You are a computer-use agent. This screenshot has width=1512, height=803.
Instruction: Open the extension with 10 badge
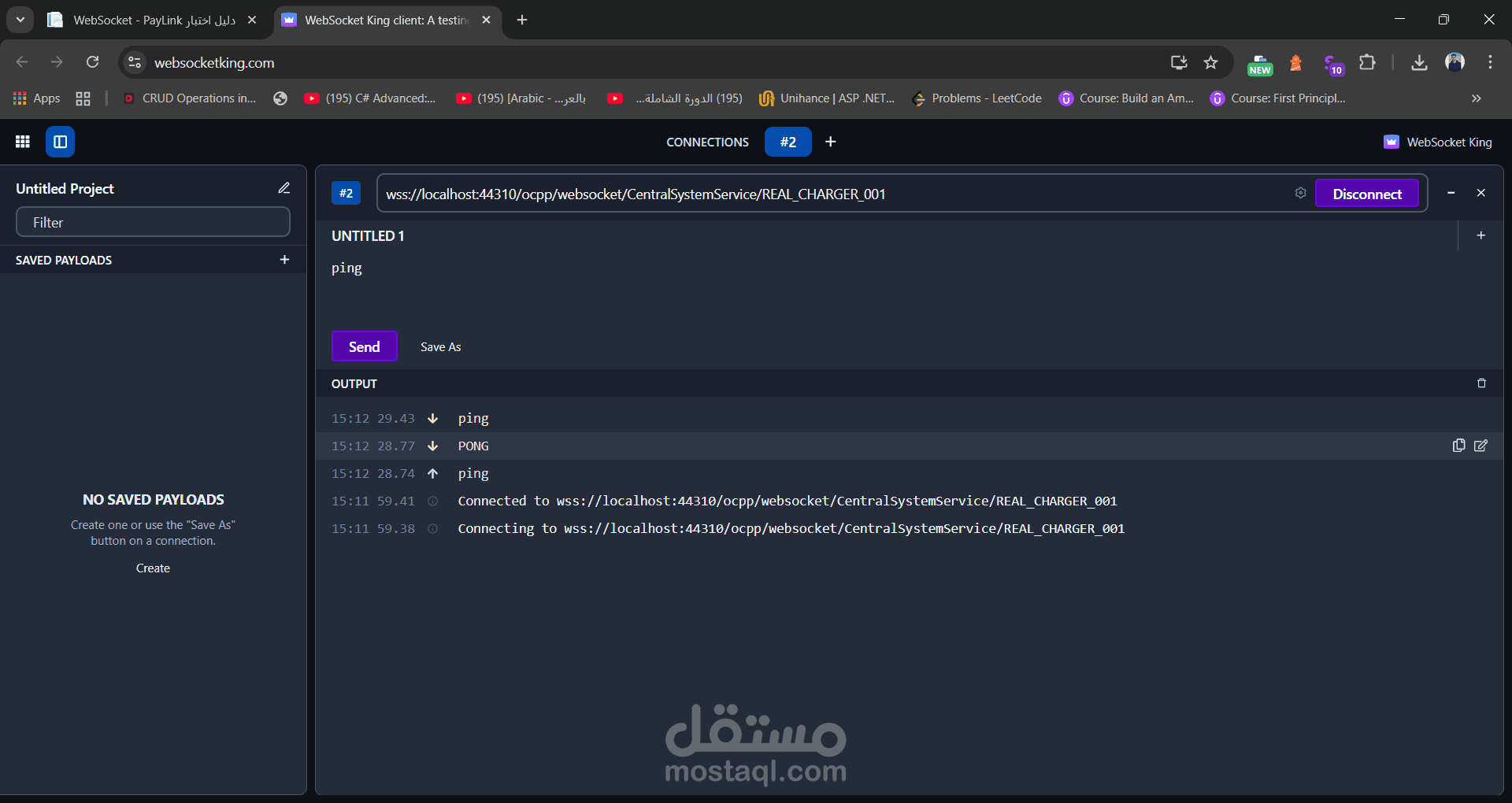point(1333,65)
